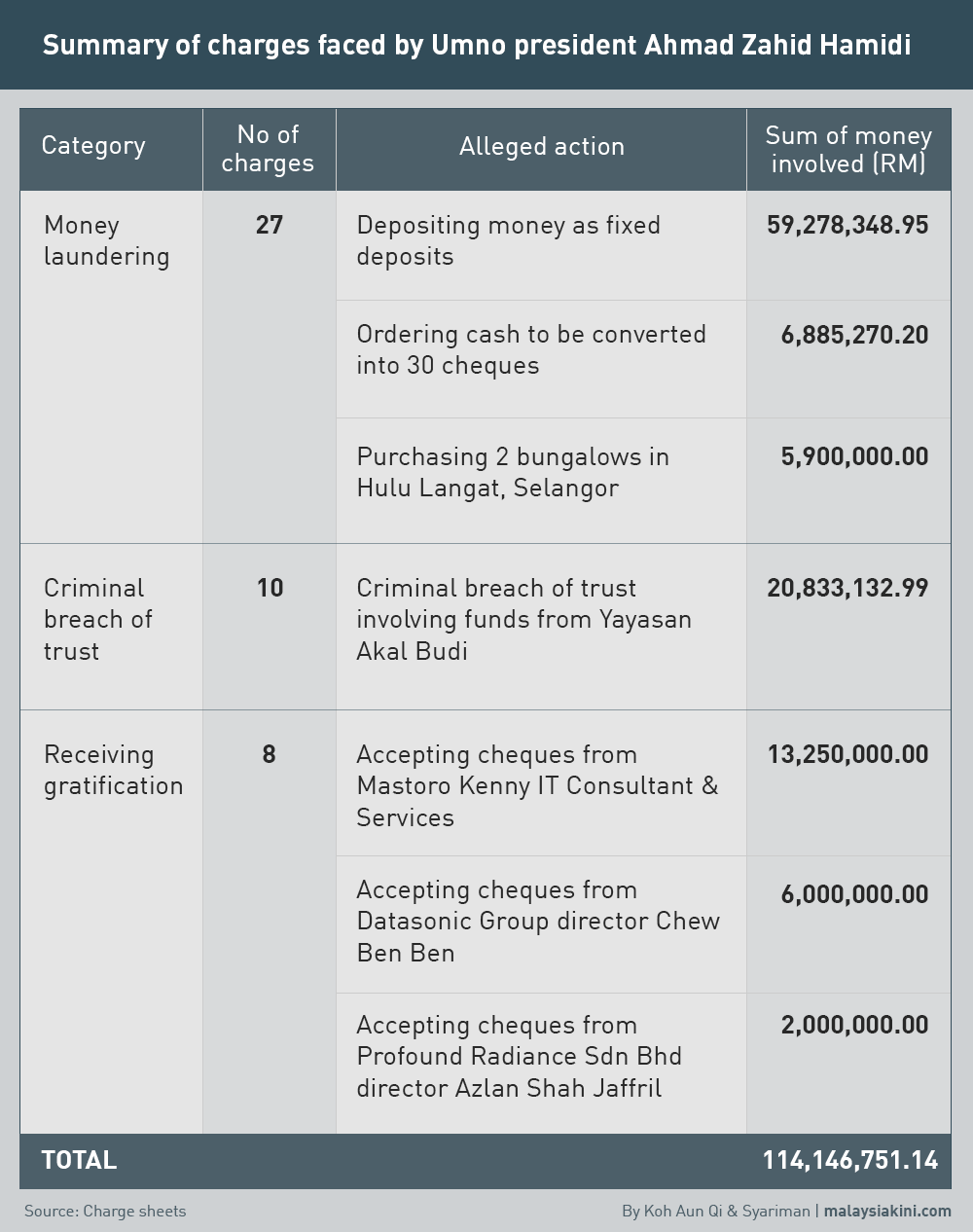Image resolution: width=973 pixels, height=1232 pixels.
Task: Select the 30 cheques conversion action text
Action: point(531,349)
